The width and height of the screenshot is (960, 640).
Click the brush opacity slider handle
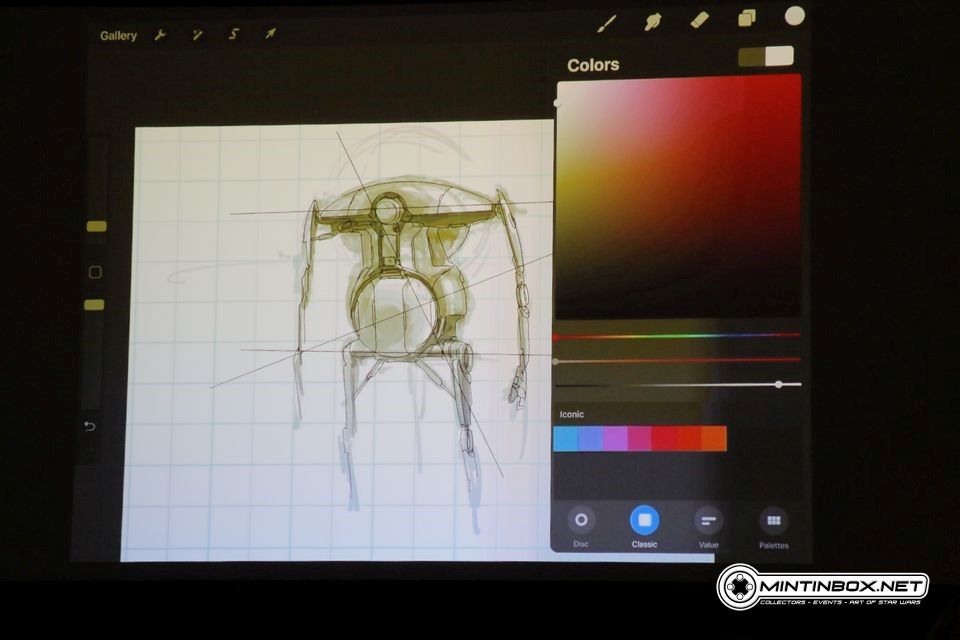(x=94, y=305)
